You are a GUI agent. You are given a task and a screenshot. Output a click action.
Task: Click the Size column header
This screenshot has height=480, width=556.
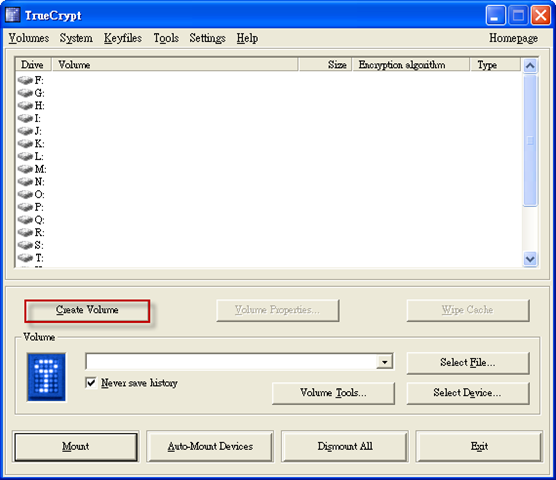(x=326, y=65)
